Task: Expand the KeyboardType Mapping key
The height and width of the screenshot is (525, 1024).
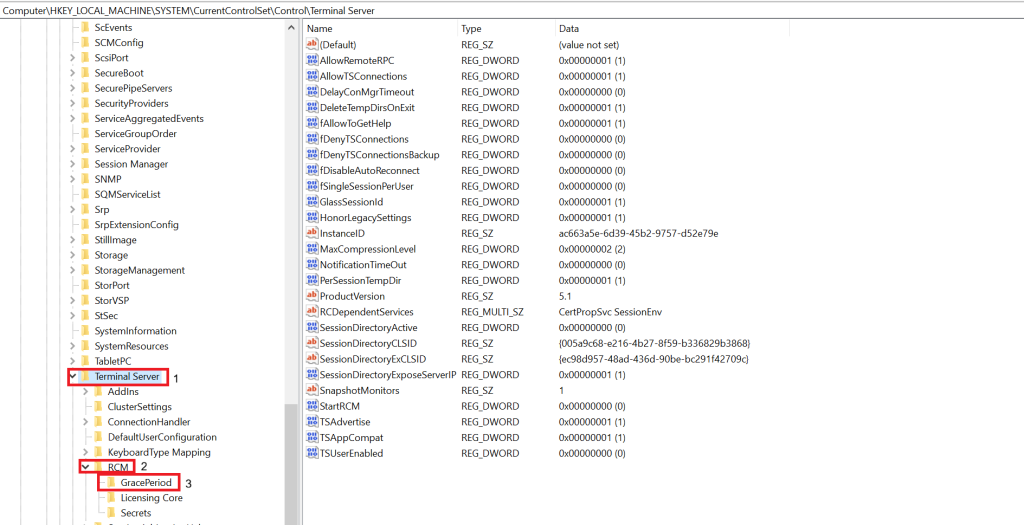Action: point(86,452)
